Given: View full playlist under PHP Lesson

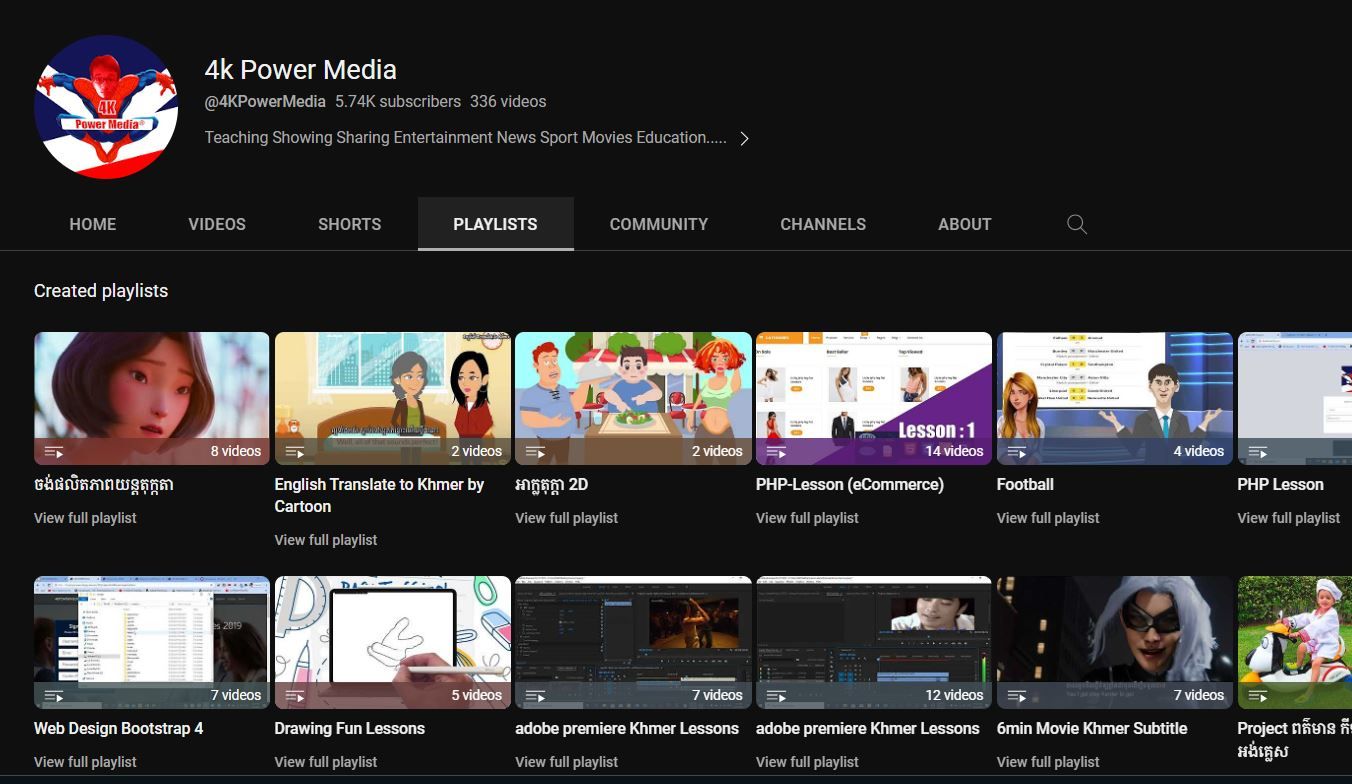Looking at the screenshot, I should click(x=1289, y=518).
